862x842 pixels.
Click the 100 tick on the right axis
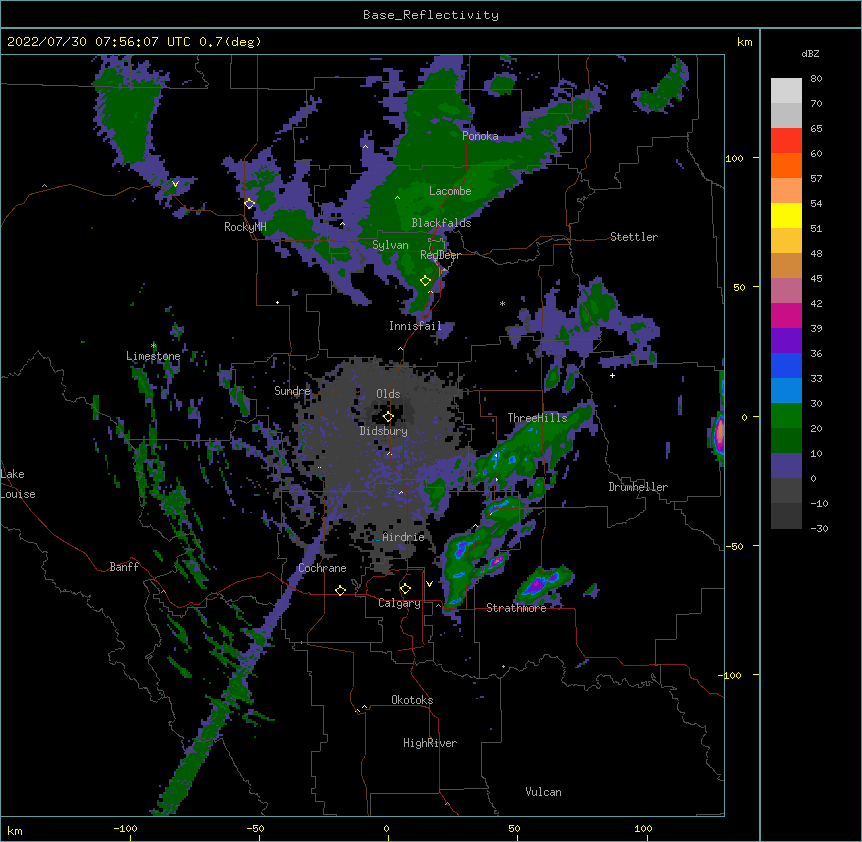click(x=734, y=158)
